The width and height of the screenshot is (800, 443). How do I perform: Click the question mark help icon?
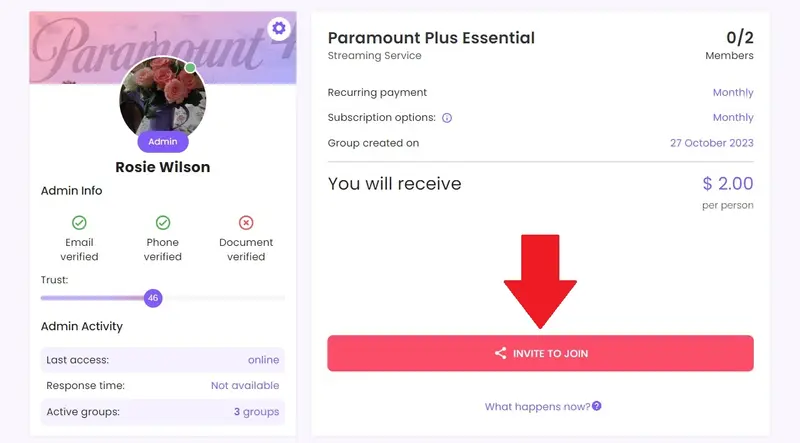pyautogui.click(x=597, y=407)
